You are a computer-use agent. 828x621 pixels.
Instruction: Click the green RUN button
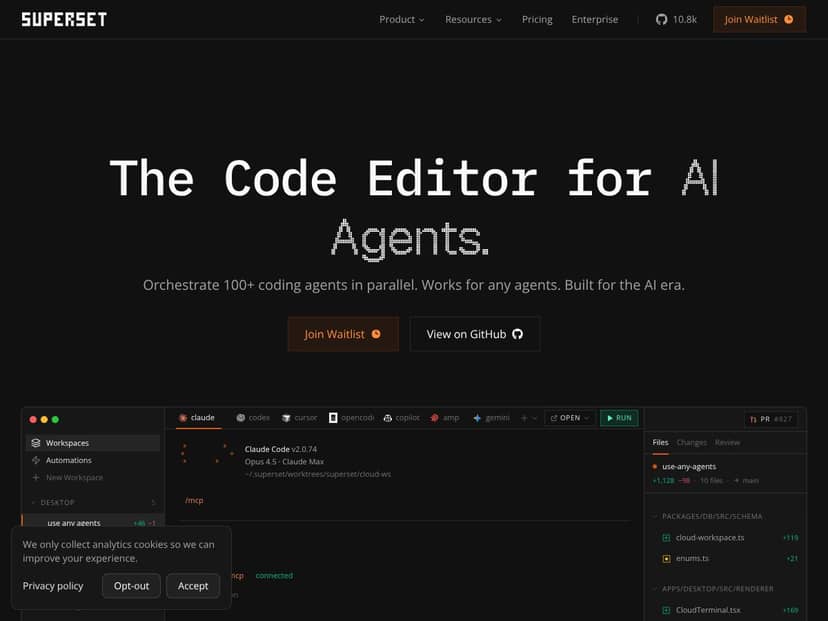619,418
